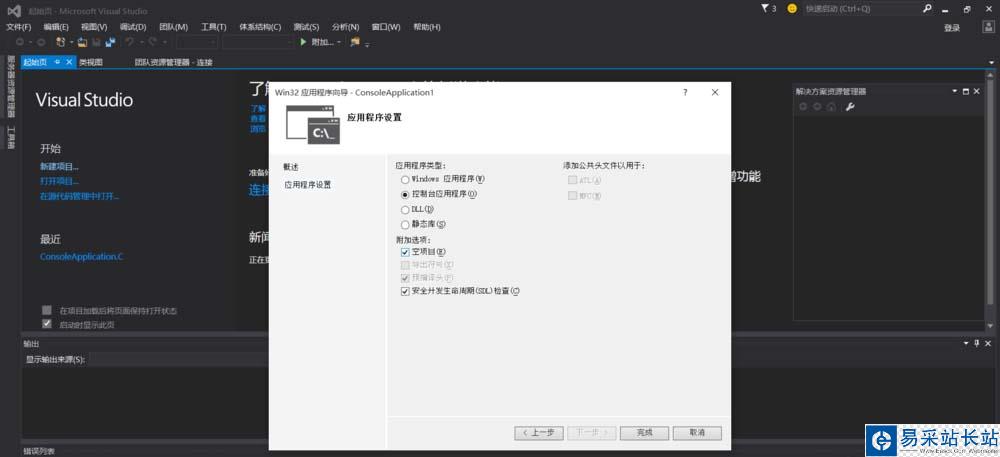Click the Open File toolbar icon

point(82,42)
